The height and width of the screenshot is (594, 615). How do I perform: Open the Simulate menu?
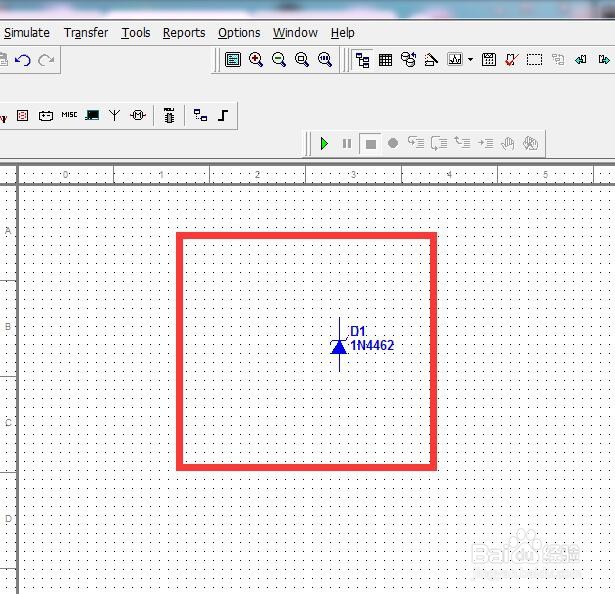click(x=26, y=33)
